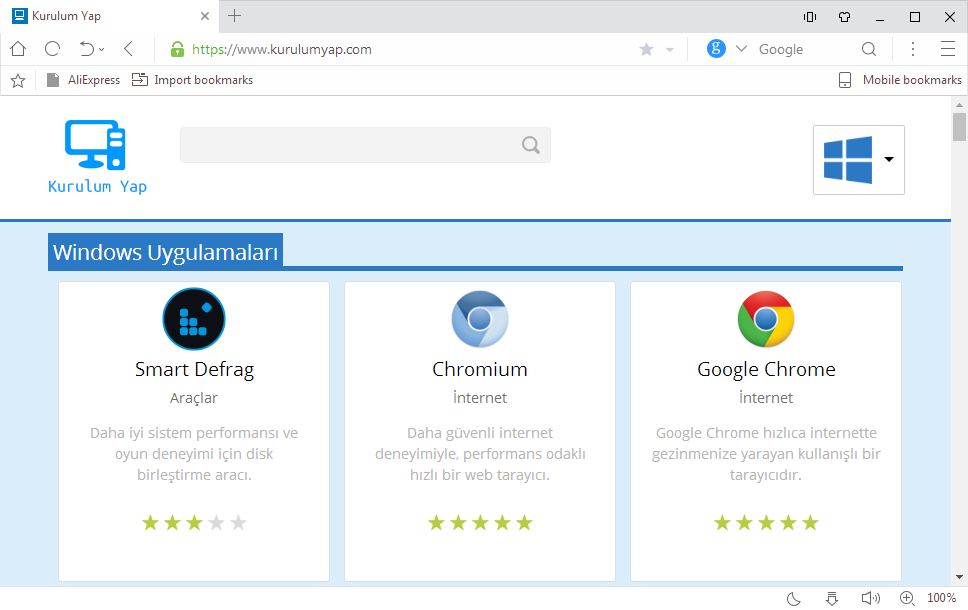Navigate back to previous page

[x=128, y=49]
